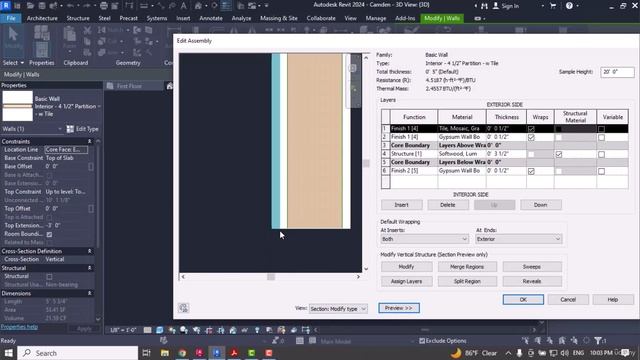The width and height of the screenshot is (640, 360).
Task: Toggle Room Bounding checkbox in Properties
Action: coord(49,234)
